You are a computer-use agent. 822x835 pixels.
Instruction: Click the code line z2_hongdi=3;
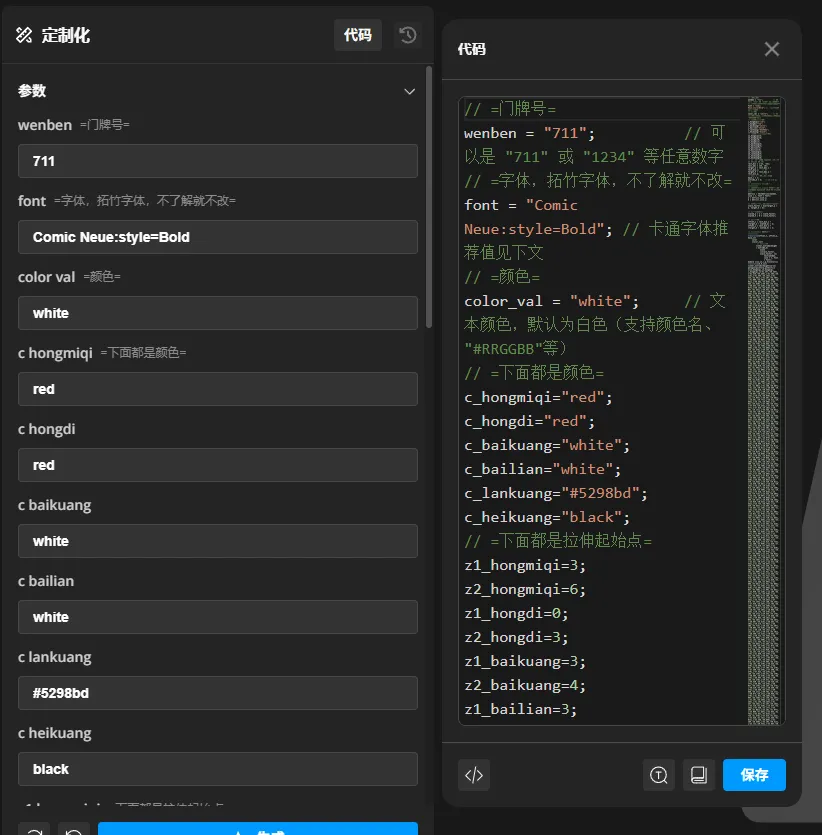point(516,637)
